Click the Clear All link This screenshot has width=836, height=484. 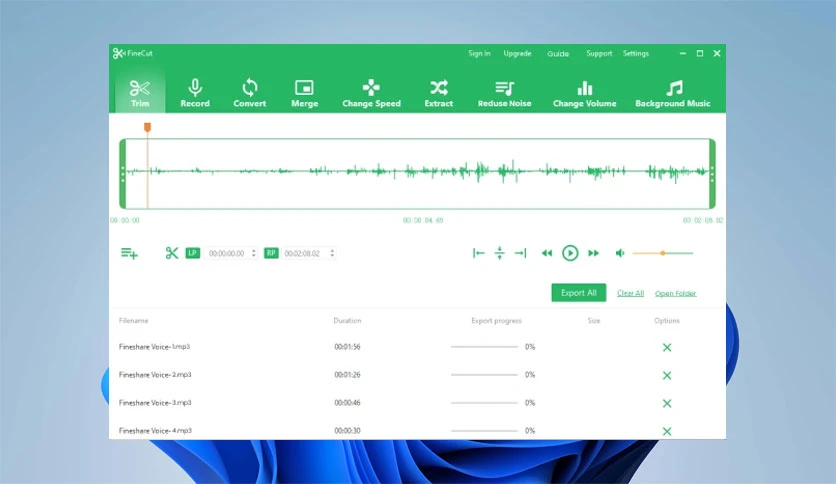(630, 293)
